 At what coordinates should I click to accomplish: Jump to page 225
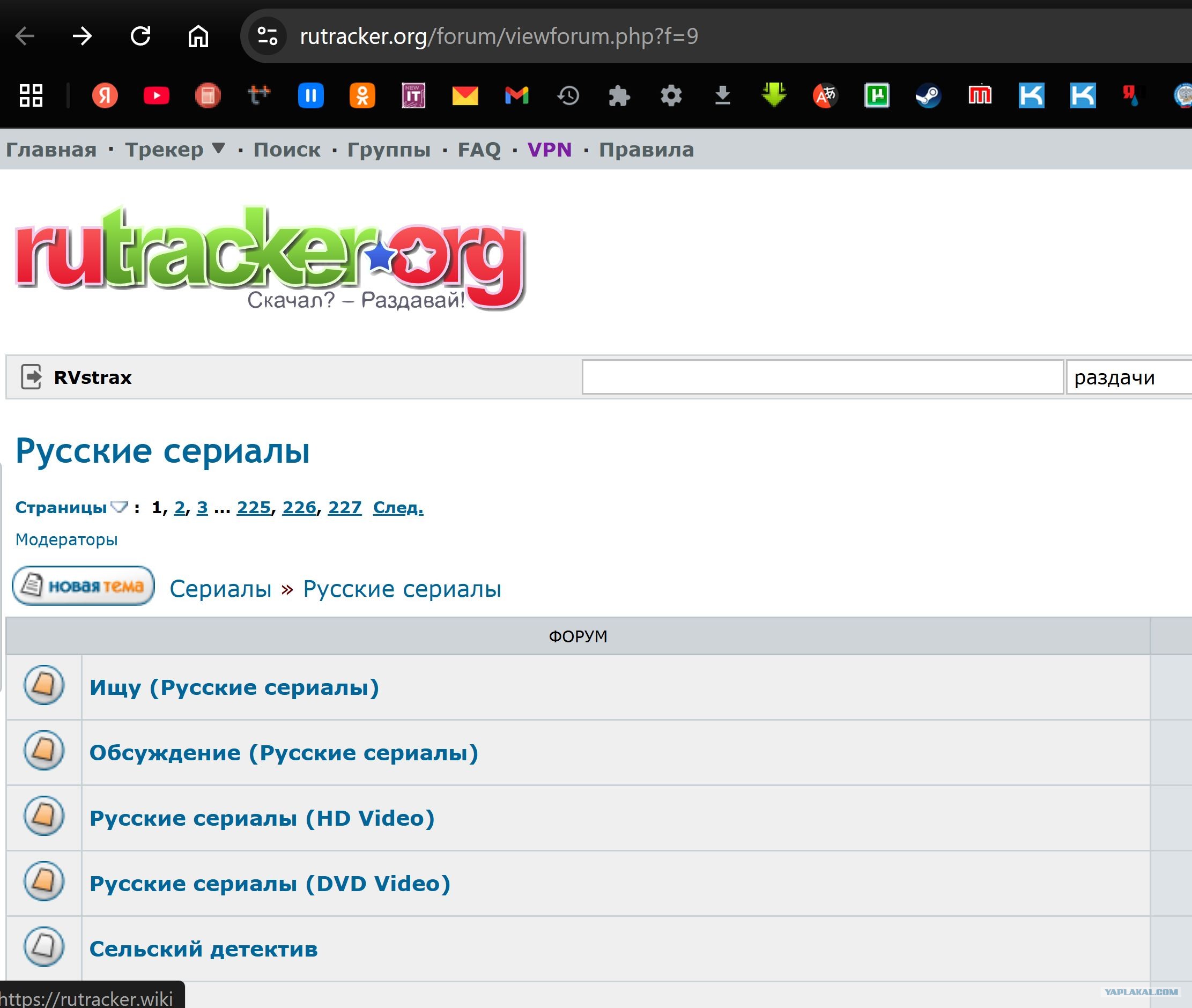254,507
